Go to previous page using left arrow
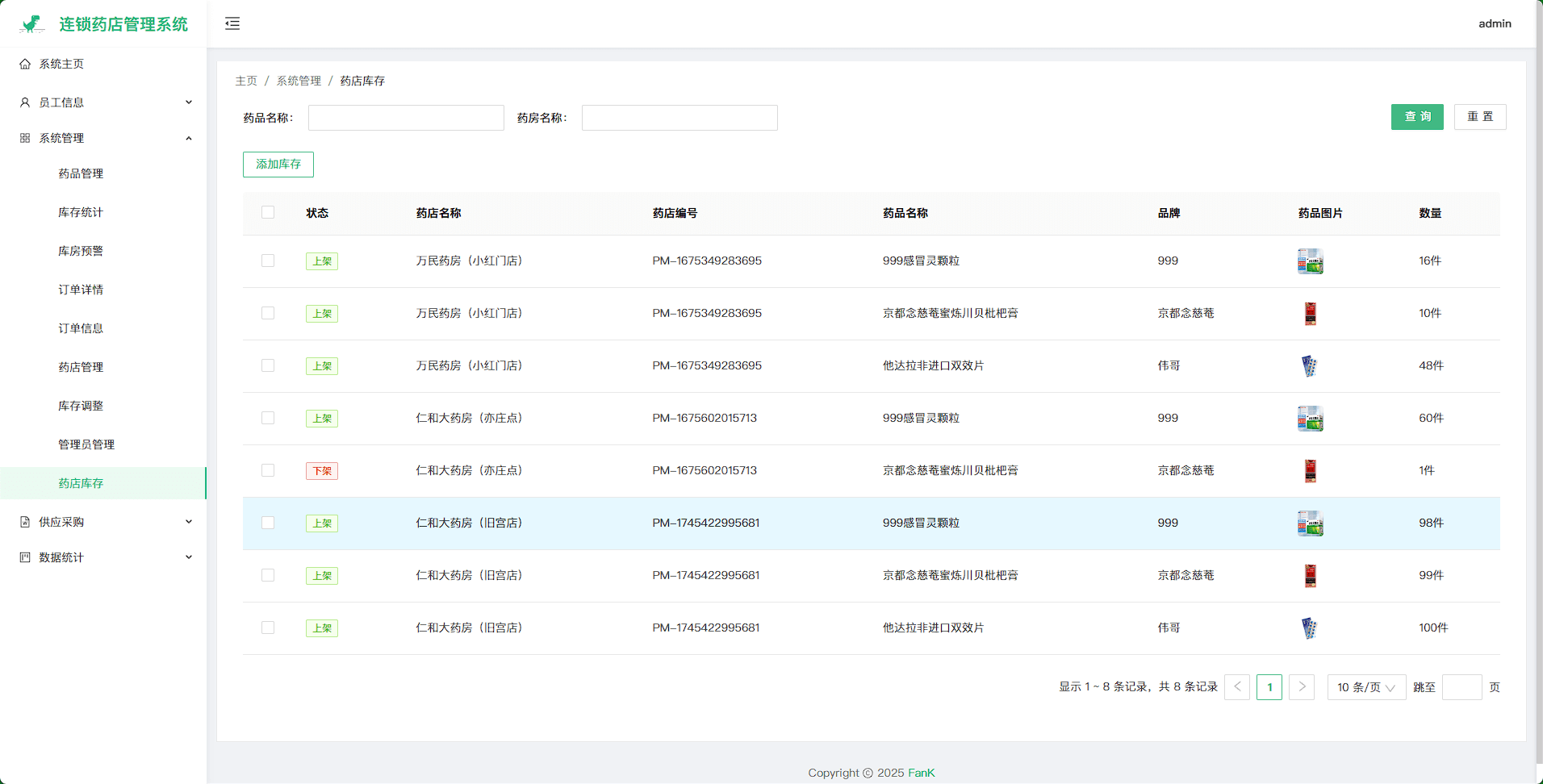Screen dimensions: 1543x784 click(1237, 687)
